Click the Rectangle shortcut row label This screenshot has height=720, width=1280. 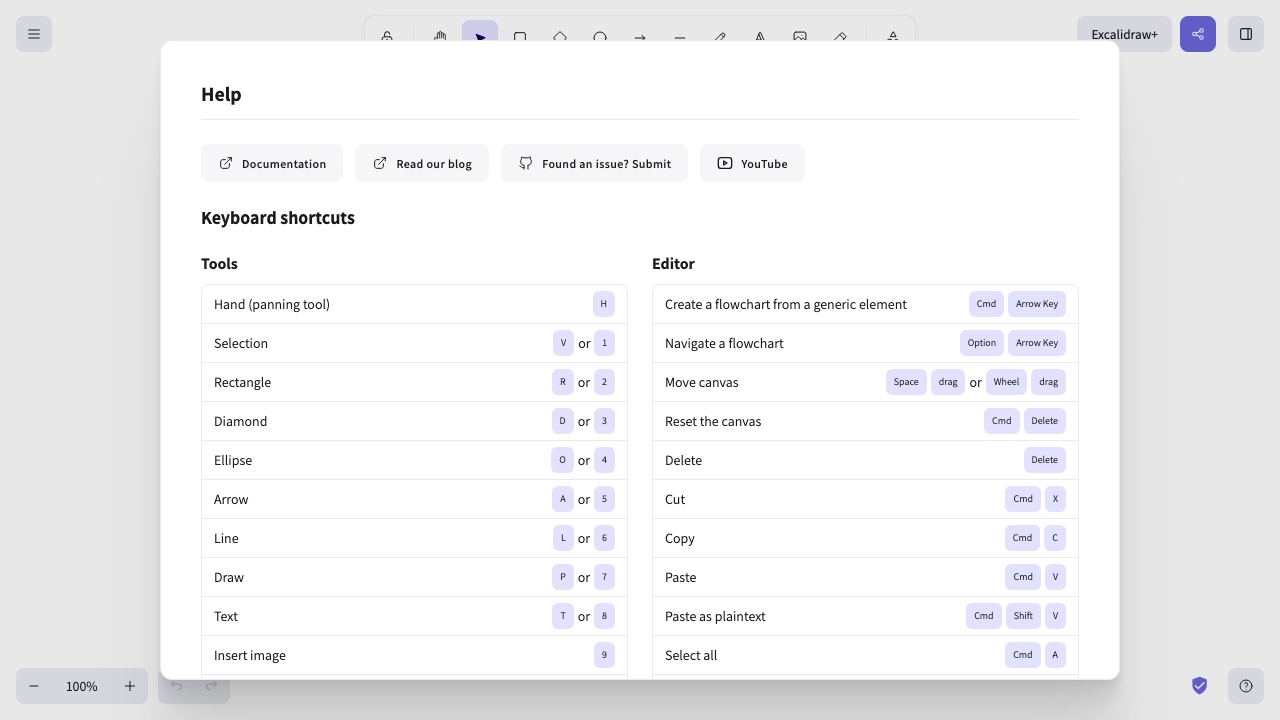[x=242, y=382]
